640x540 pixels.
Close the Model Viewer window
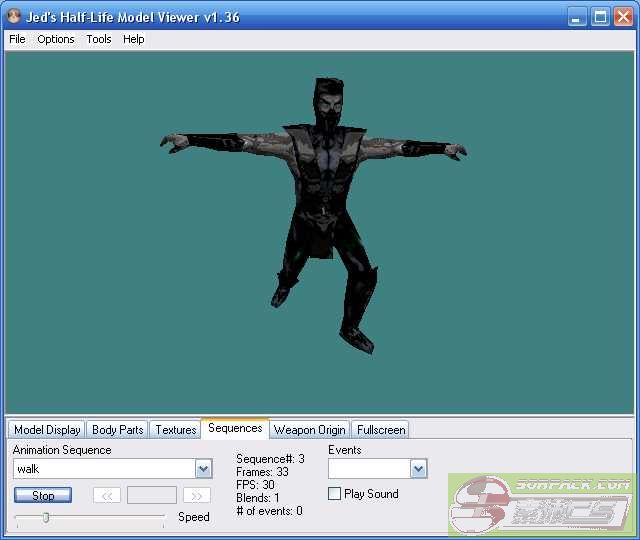click(x=624, y=17)
